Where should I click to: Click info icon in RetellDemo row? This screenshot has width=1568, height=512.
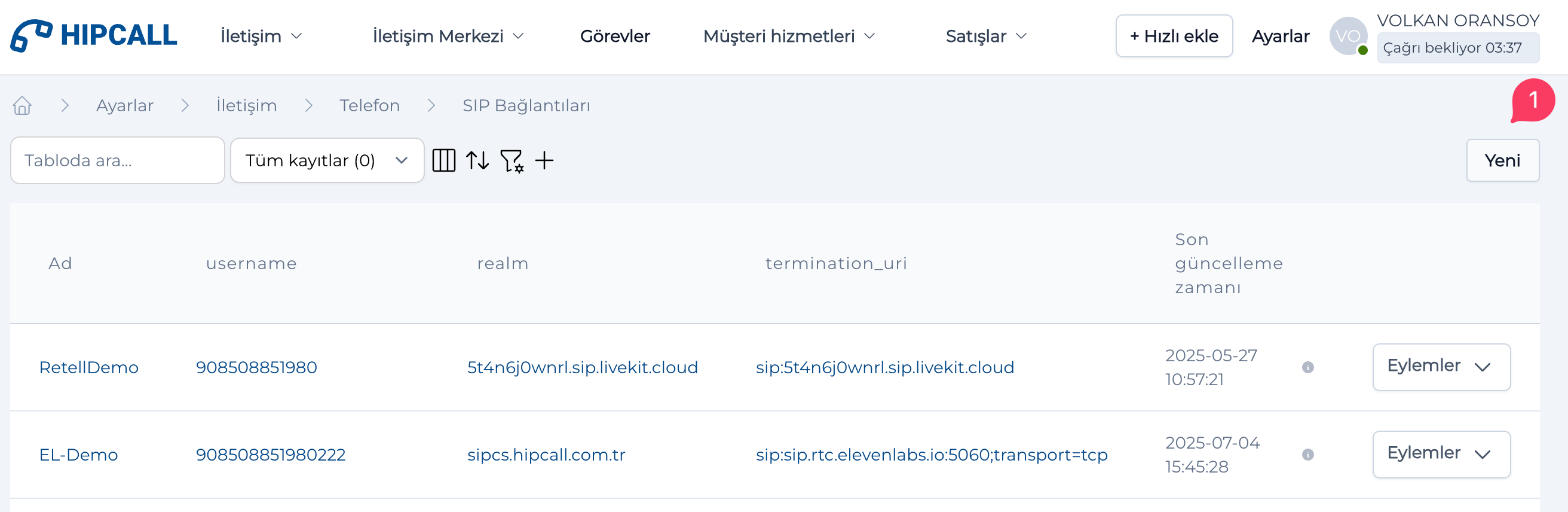[x=1307, y=367]
